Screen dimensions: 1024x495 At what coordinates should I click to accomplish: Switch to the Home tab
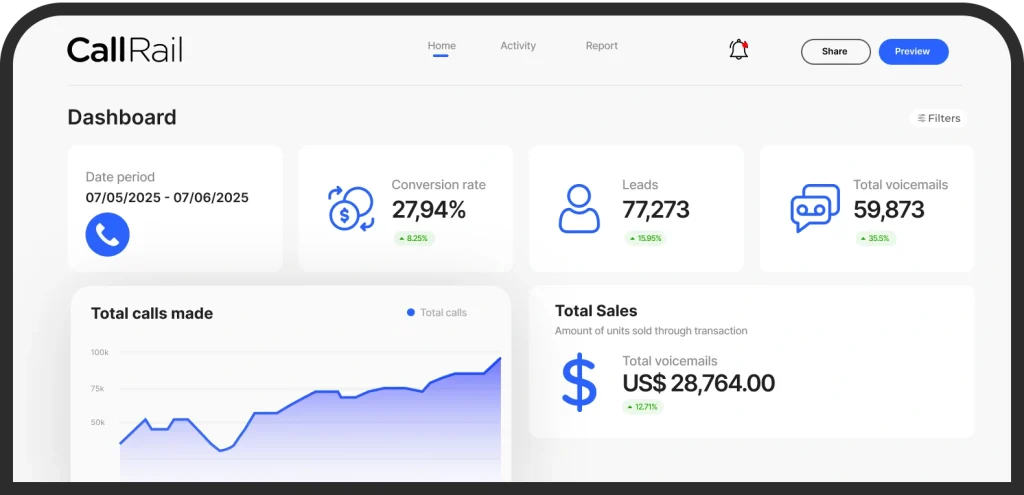(441, 46)
